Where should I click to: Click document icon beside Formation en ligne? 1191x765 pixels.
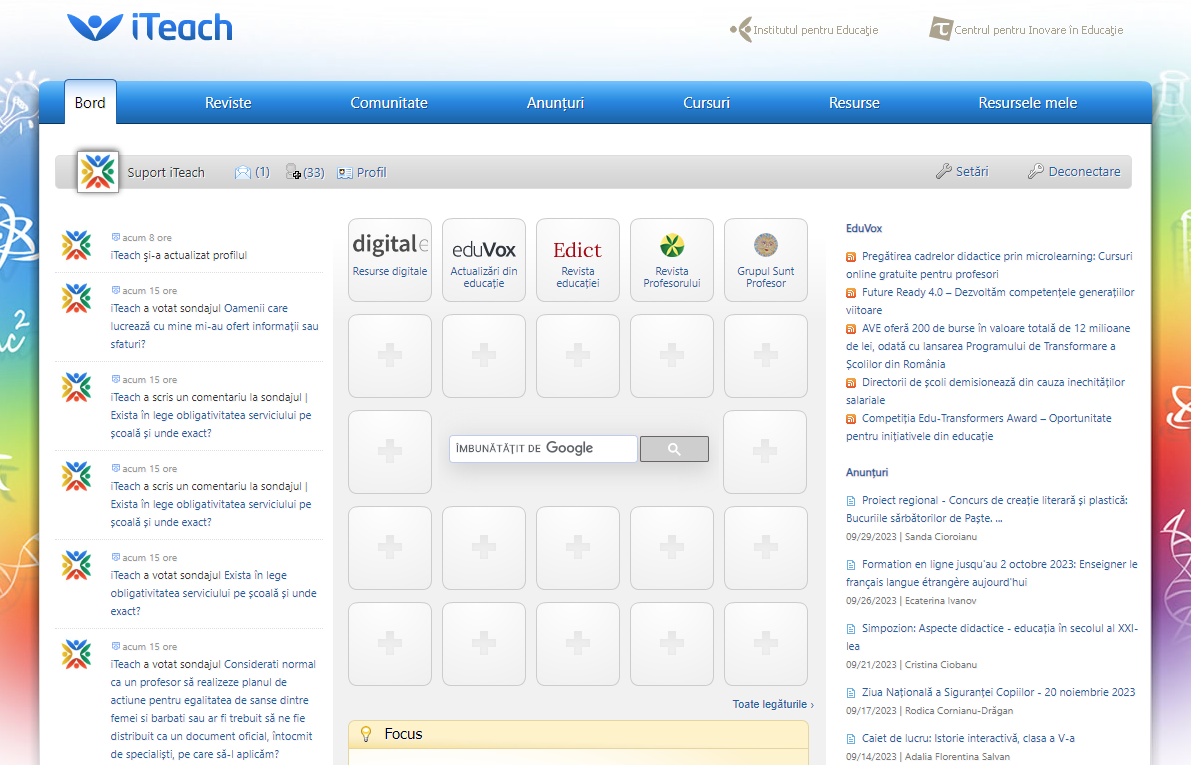point(851,564)
